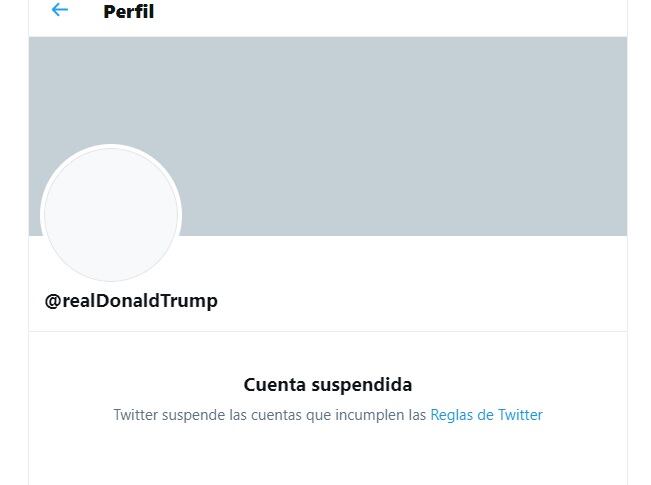Click the word Perfil beside the back arrow

pos(128,12)
